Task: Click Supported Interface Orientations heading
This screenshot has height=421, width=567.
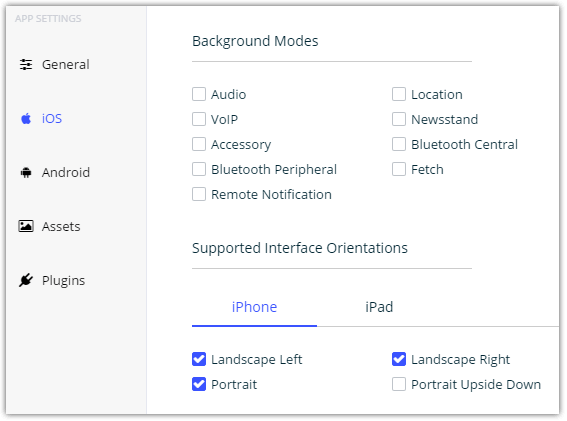Action: (x=300, y=248)
